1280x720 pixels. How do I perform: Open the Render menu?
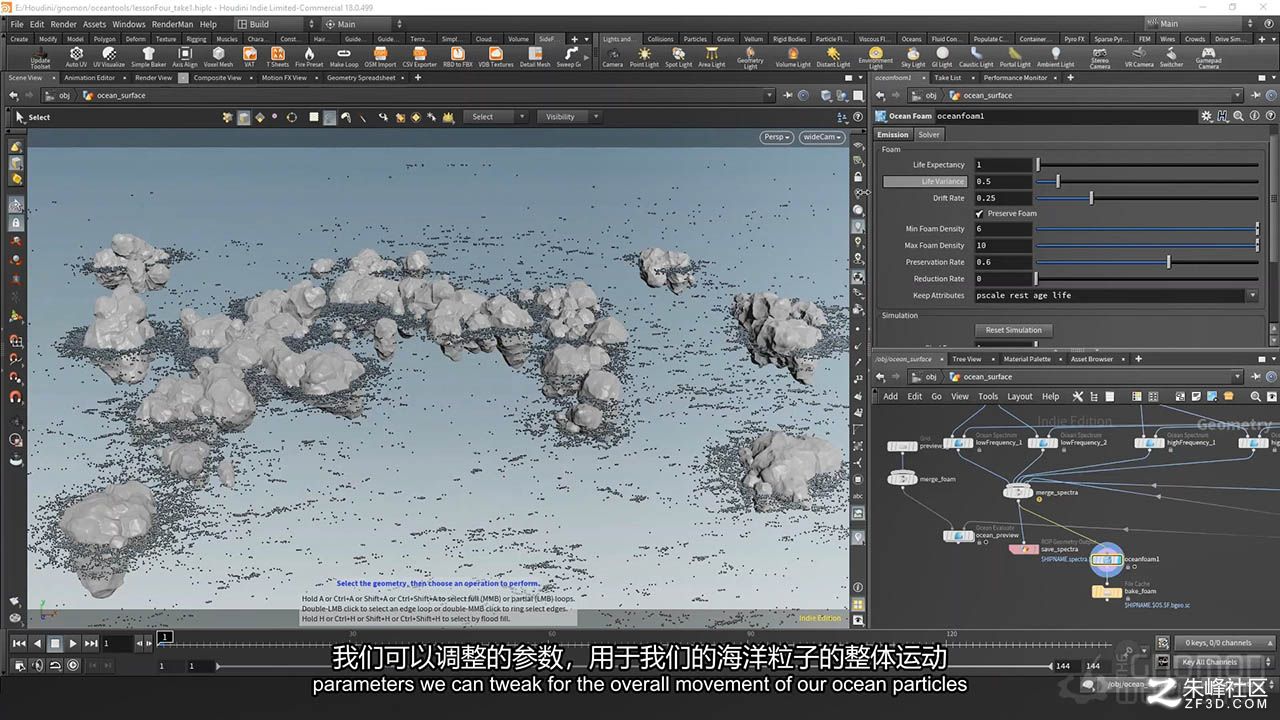point(63,24)
